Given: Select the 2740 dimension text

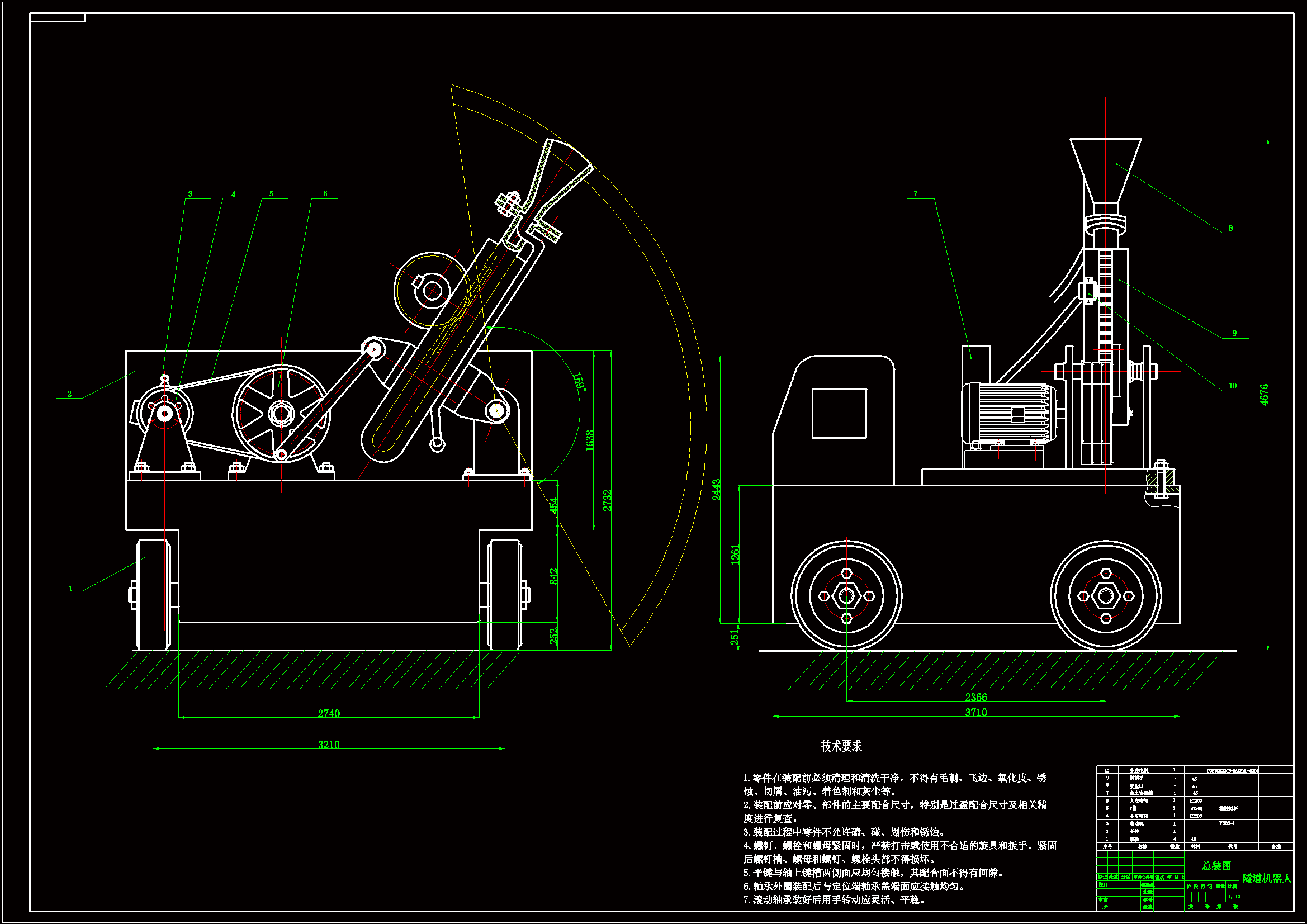Looking at the screenshot, I should (329, 713).
